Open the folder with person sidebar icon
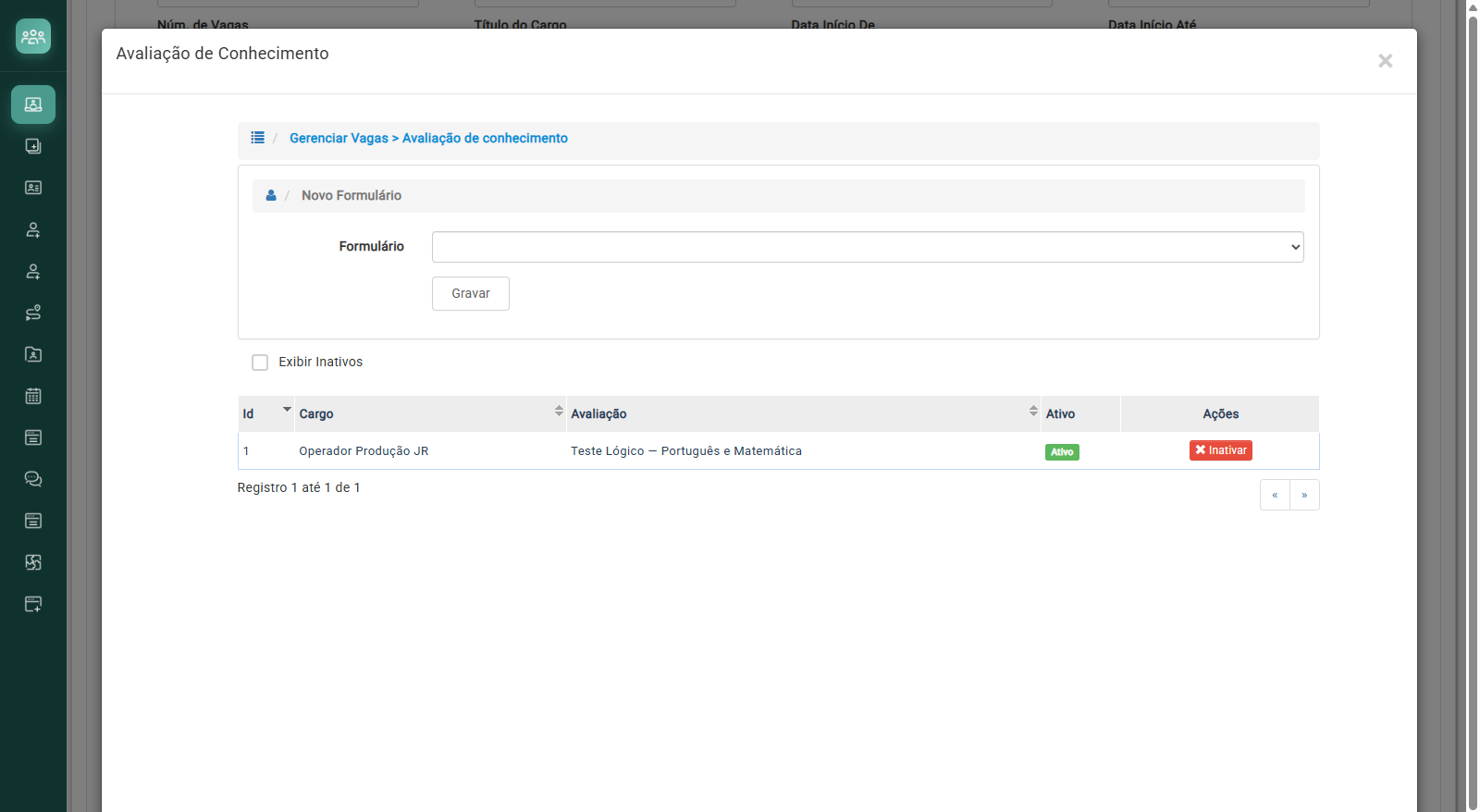The width and height of the screenshot is (1480, 812). coord(33,354)
